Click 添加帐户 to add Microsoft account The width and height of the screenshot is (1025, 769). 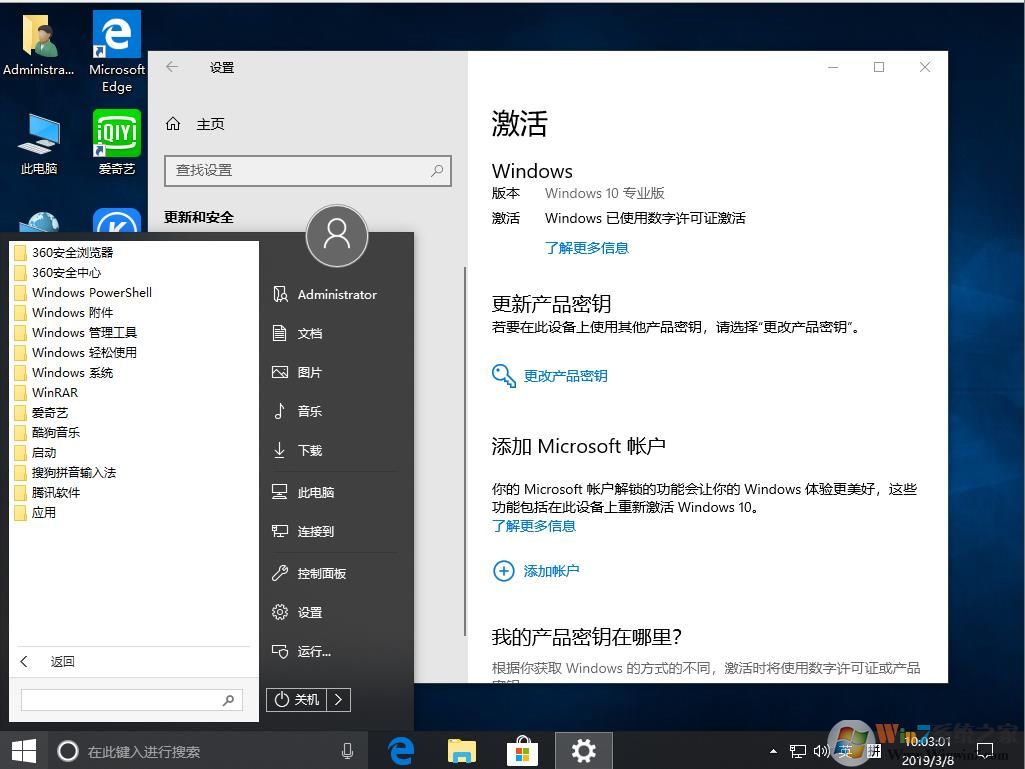pyautogui.click(x=551, y=571)
